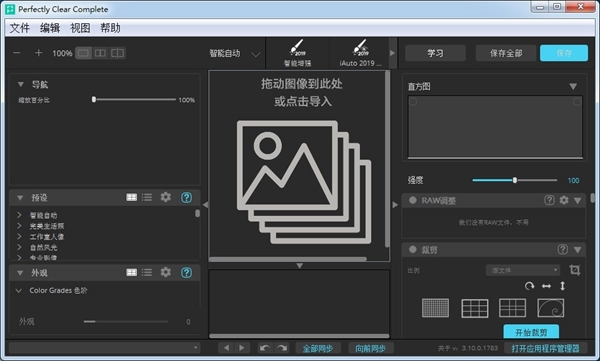
Task: Open the 比例 源文件 dropdown
Action: (523, 270)
